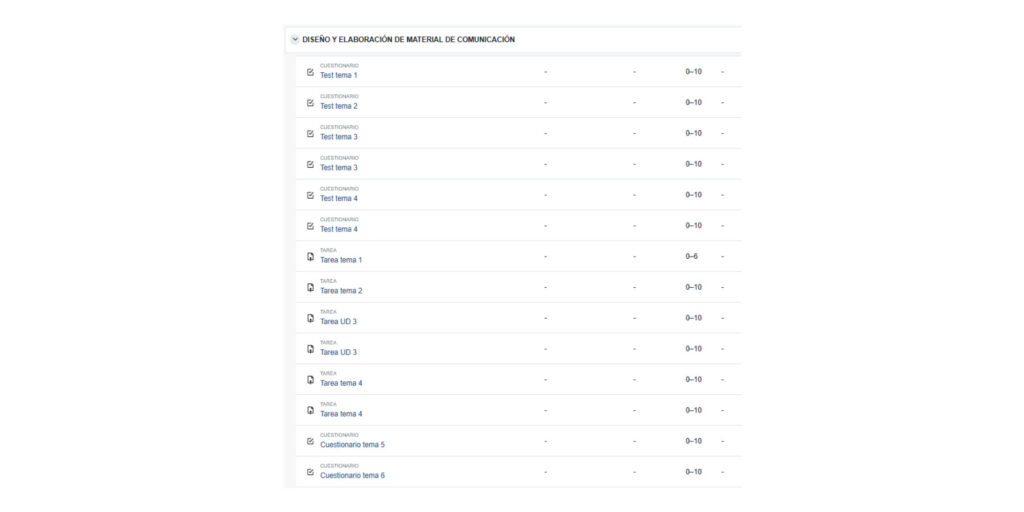The image size is (1024, 512).
Task: Click the quiz icon beside Cuestionario tema 5
Action: tap(310, 441)
